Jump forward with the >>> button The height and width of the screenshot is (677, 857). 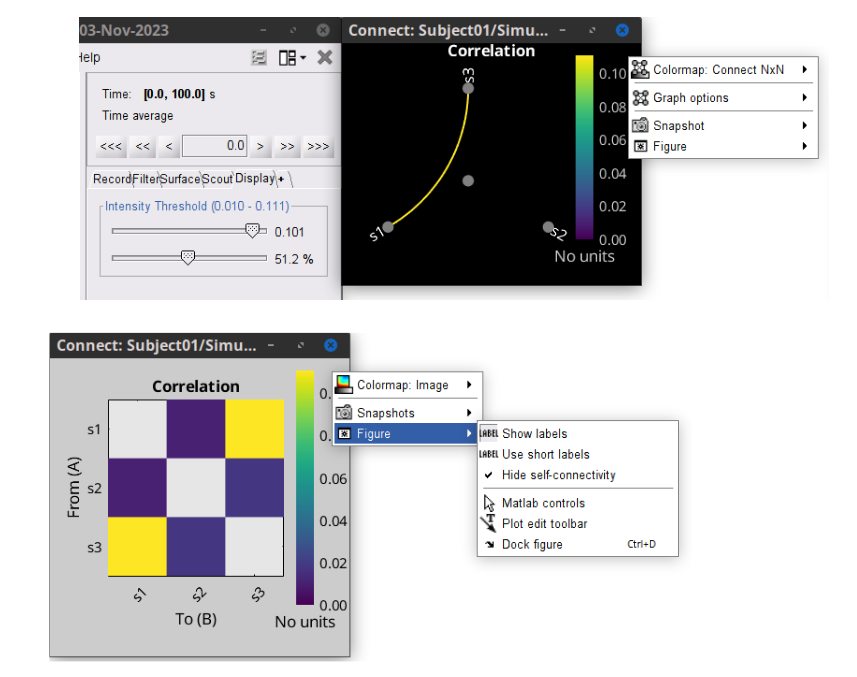(x=318, y=146)
